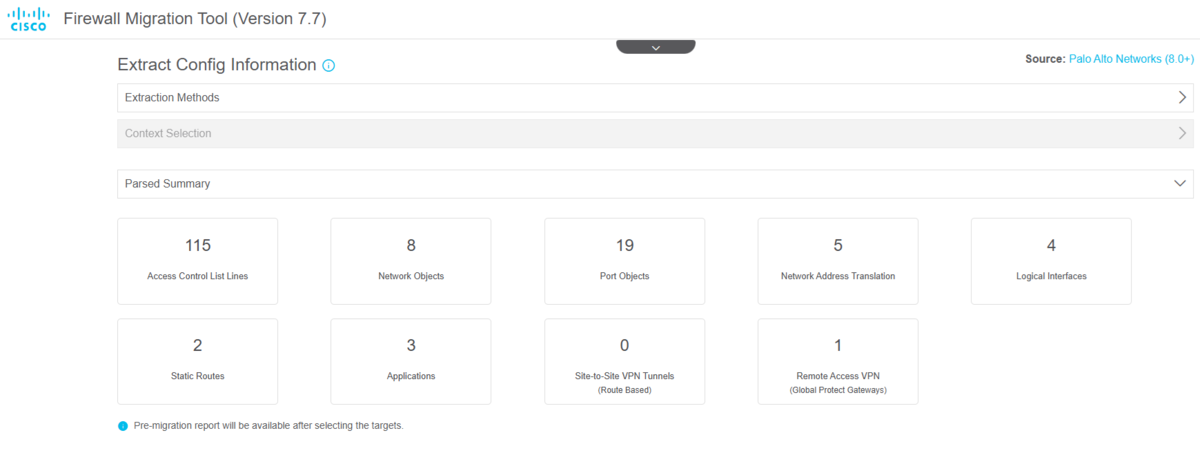
Task: Select the Network Objects card
Action: click(411, 261)
